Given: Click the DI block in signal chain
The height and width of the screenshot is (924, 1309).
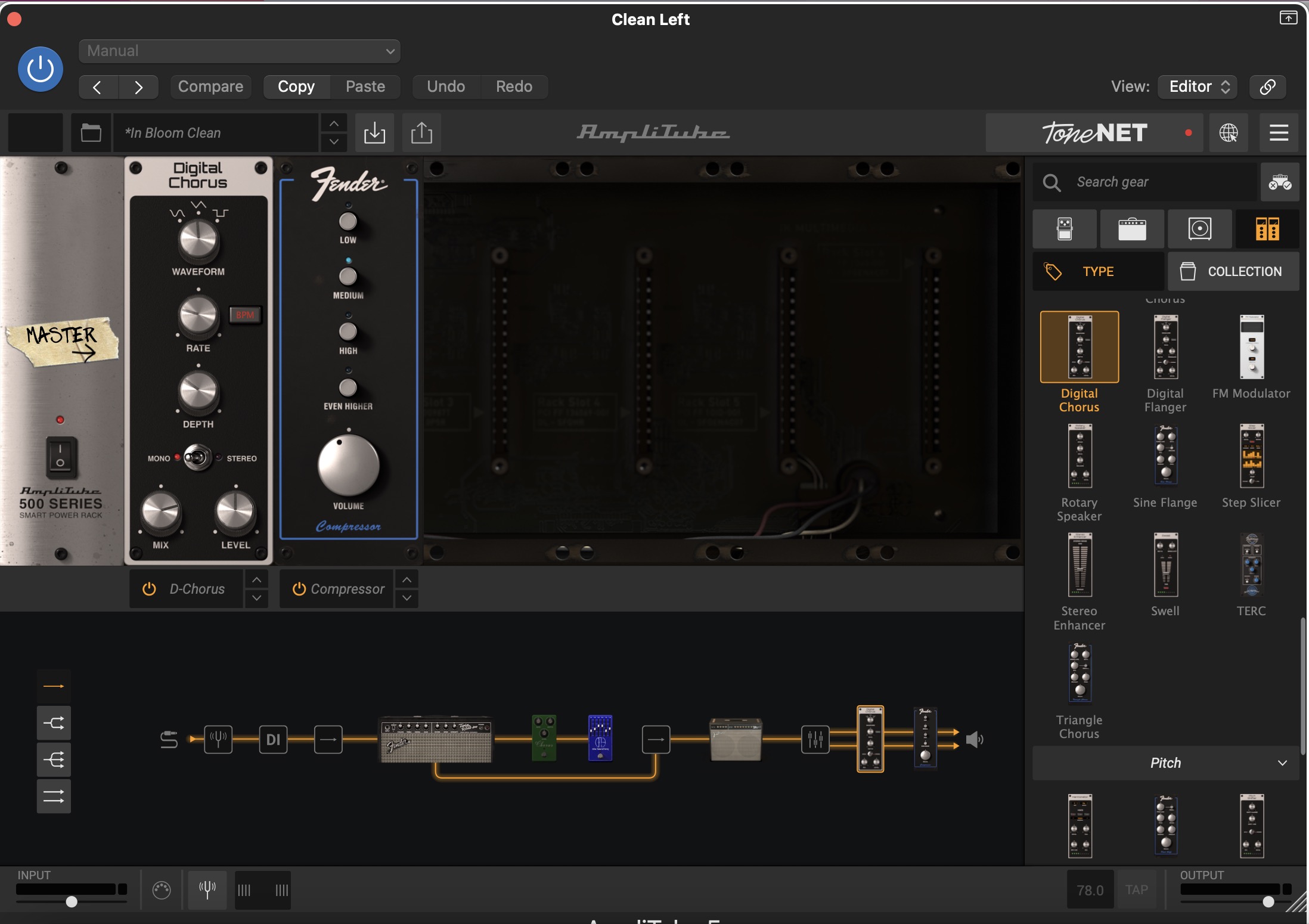Looking at the screenshot, I should (x=273, y=740).
